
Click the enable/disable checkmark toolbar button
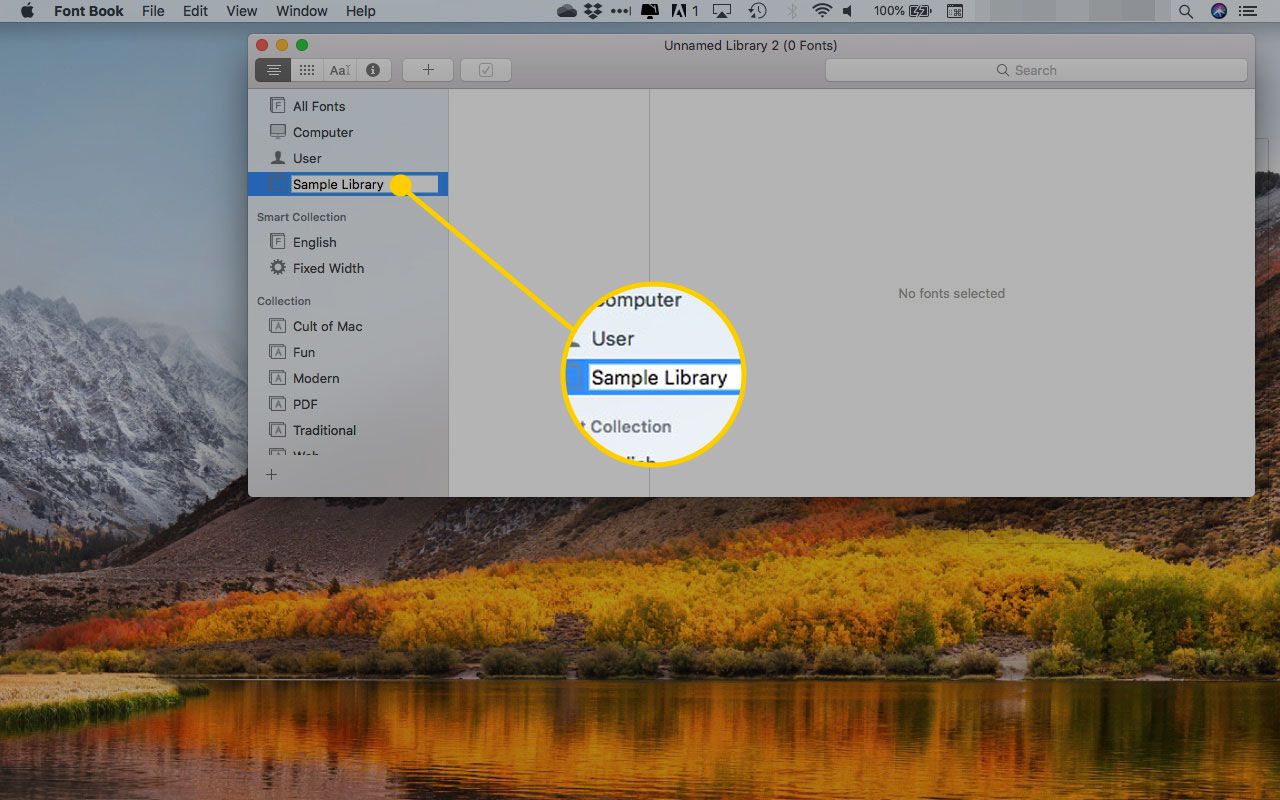pos(486,70)
